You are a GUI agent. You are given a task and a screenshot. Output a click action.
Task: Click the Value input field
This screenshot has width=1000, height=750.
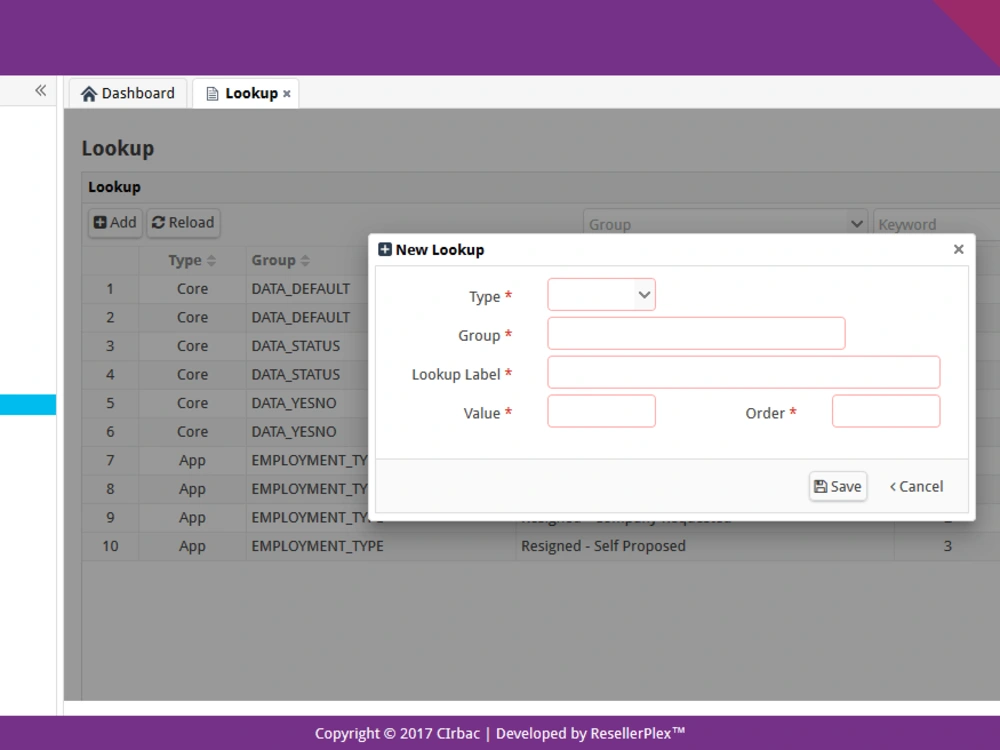(601, 410)
